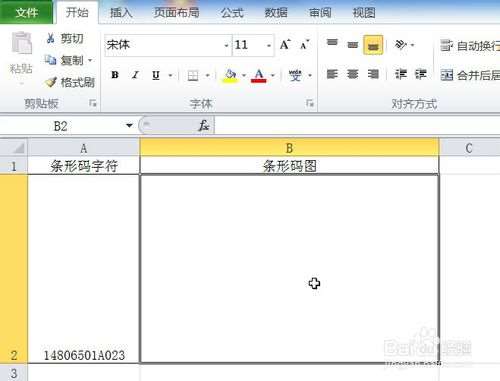Screen dimensions: 500x381
Task: Expand the font size dropdown showing 11
Action: [x=269, y=45]
